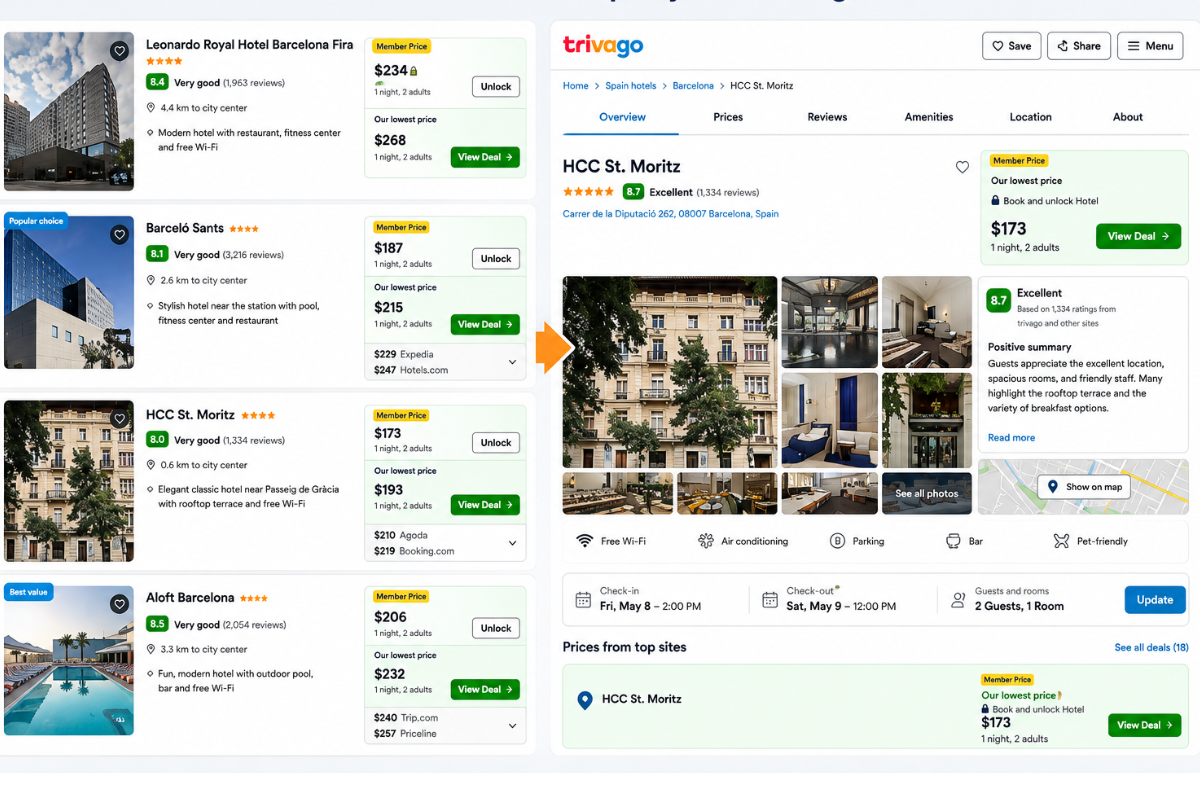Viewport: 1200px width, 800px height.
Task: Heart the Aloft Barcelona listing
Action: [120, 604]
